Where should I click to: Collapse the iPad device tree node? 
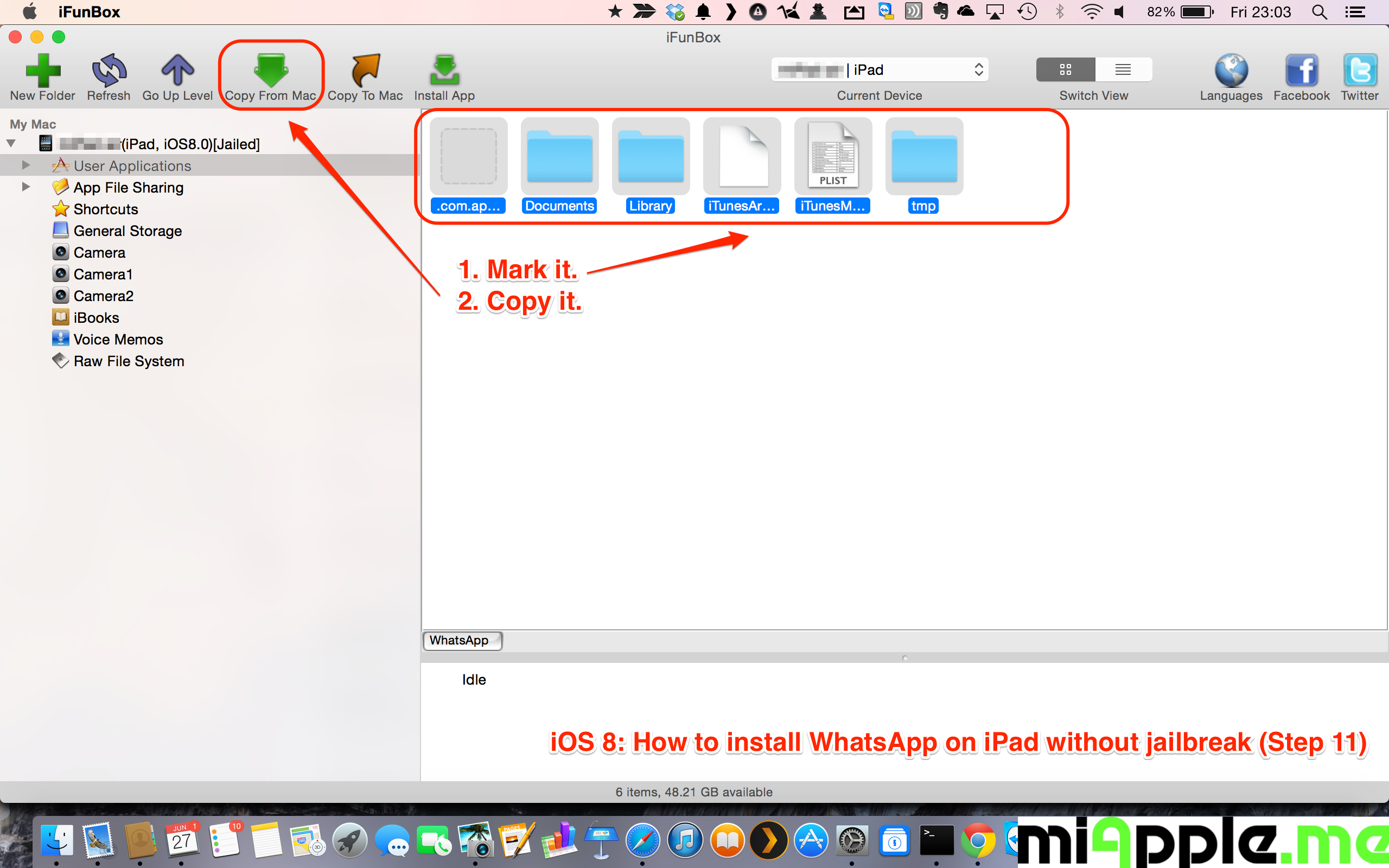tap(11, 144)
